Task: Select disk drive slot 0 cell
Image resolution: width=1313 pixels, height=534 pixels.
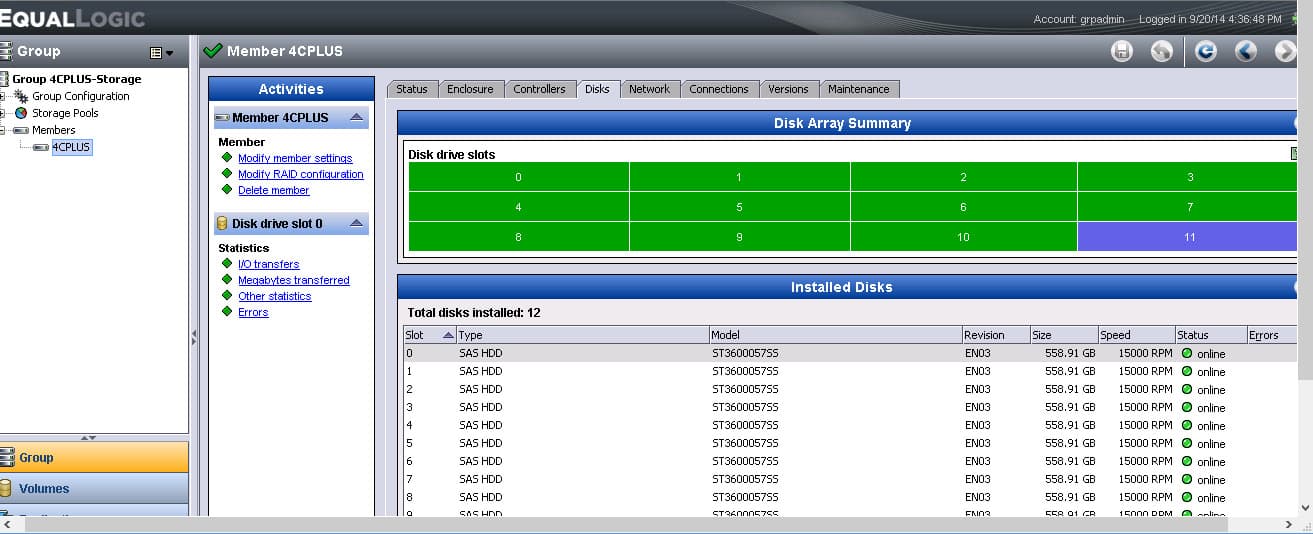Action: [x=519, y=177]
